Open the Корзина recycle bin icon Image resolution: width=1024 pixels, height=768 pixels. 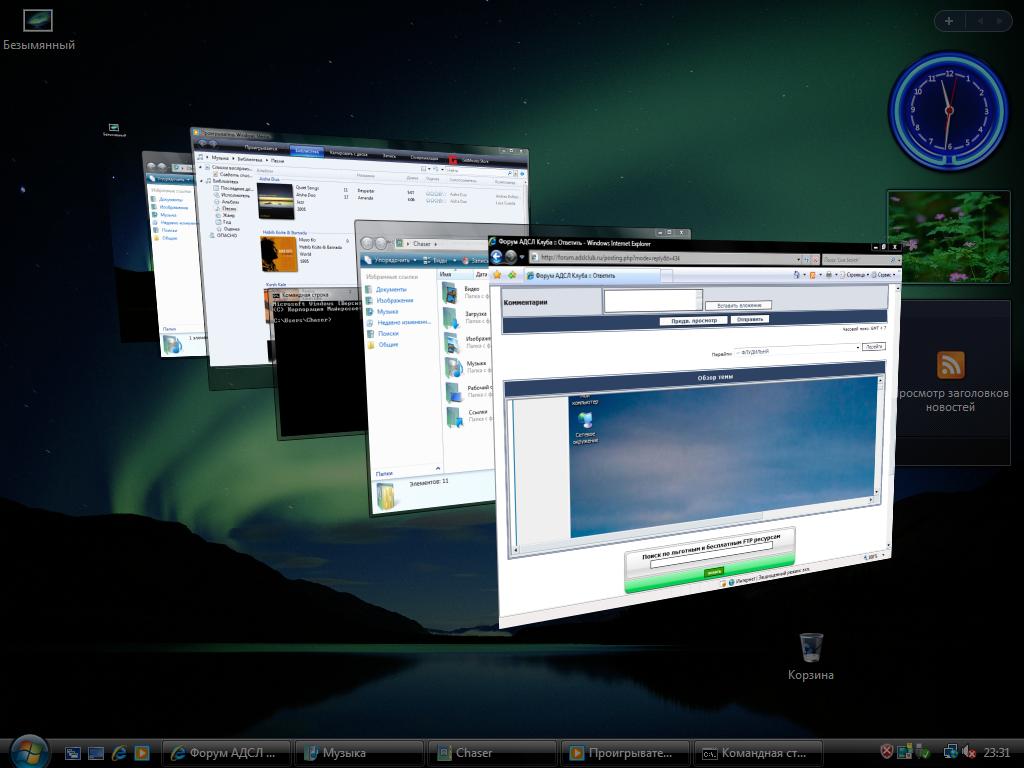point(811,648)
